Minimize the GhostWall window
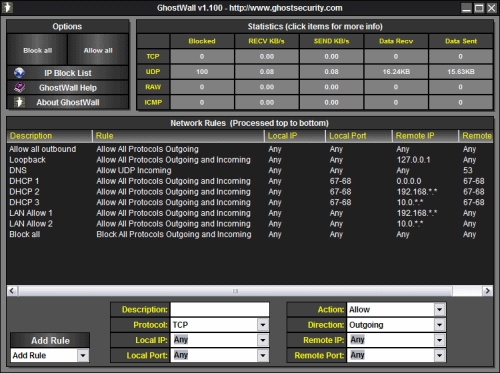The width and height of the screenshot is (500, 373). pos(467,8)
